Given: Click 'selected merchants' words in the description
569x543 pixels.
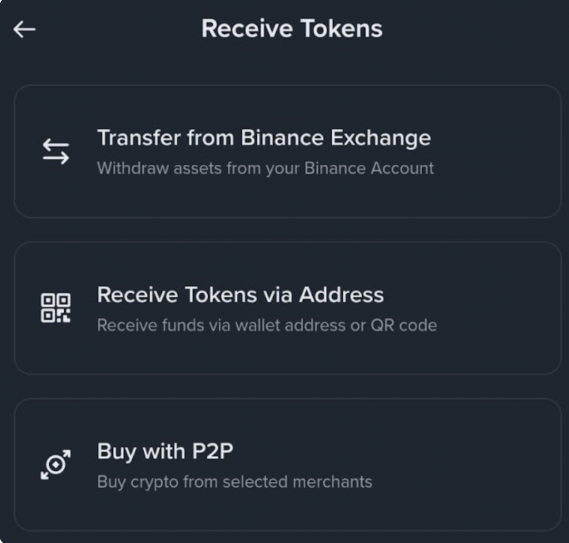Looking at the screenshot, I should click(297, 482).
